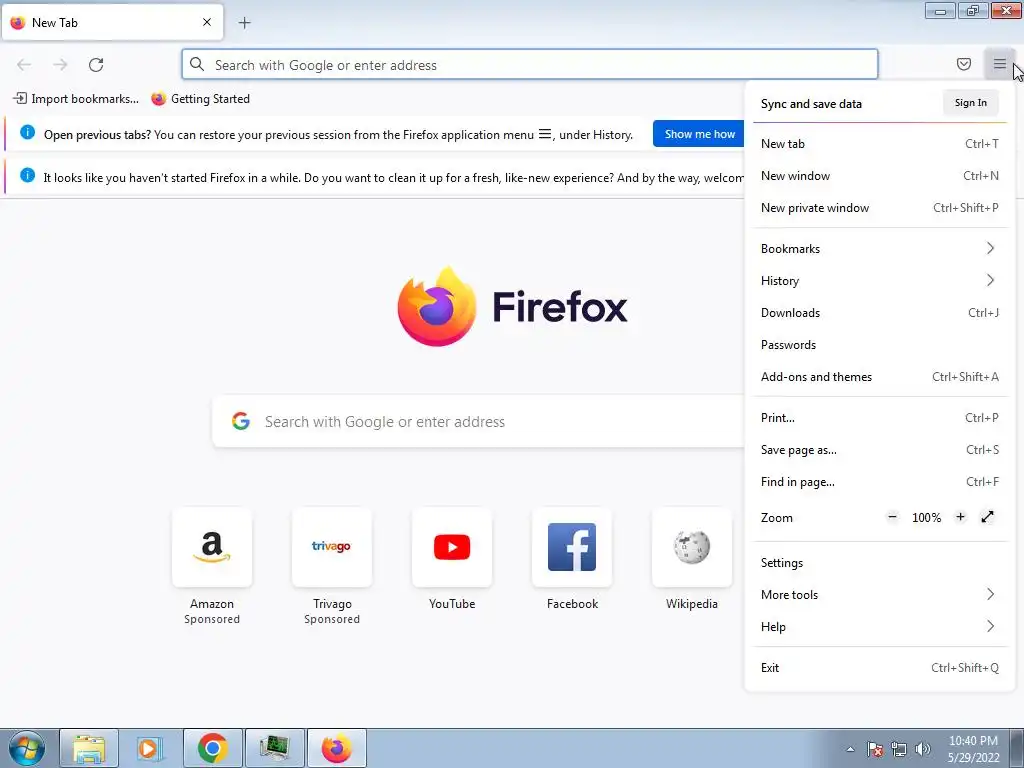The width and height of the screenshot is (1024, 768).
Task: Click the magnifier icon in the address bar
Action: coord(197,64)
